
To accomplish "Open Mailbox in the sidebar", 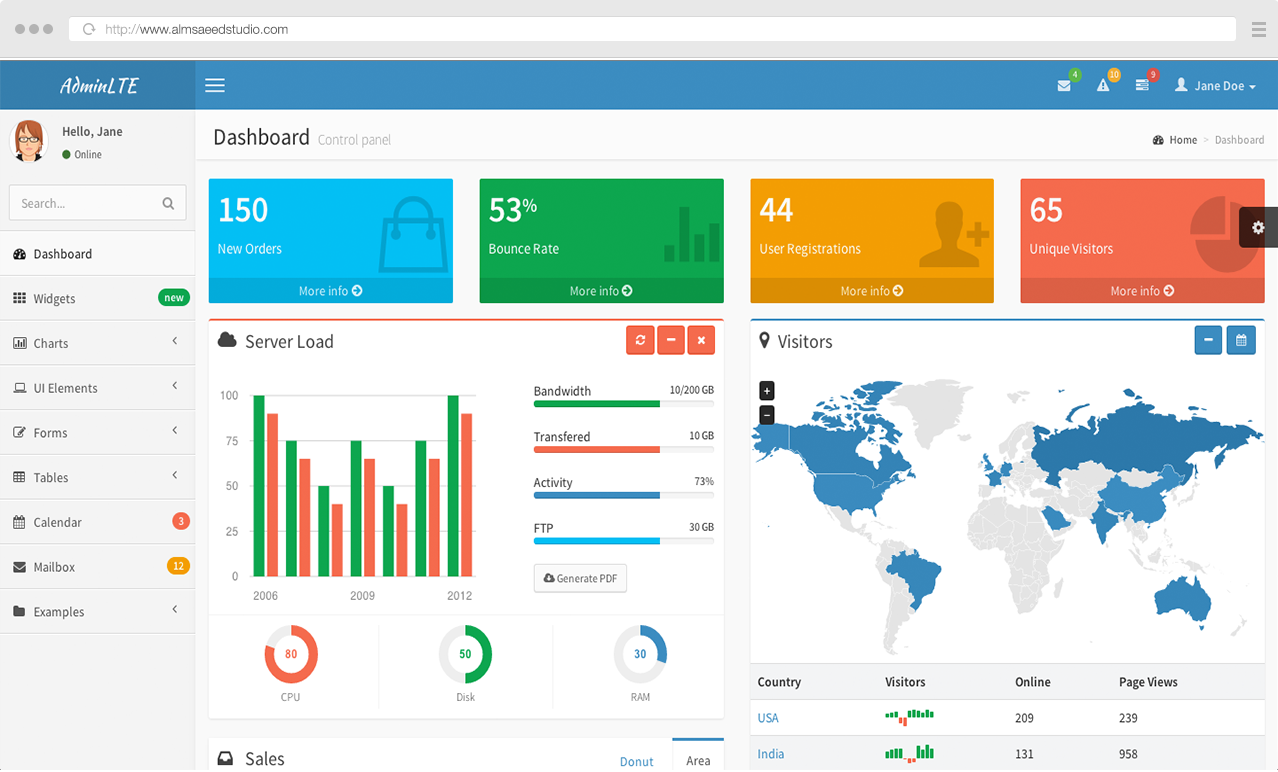I will point(97,567).
